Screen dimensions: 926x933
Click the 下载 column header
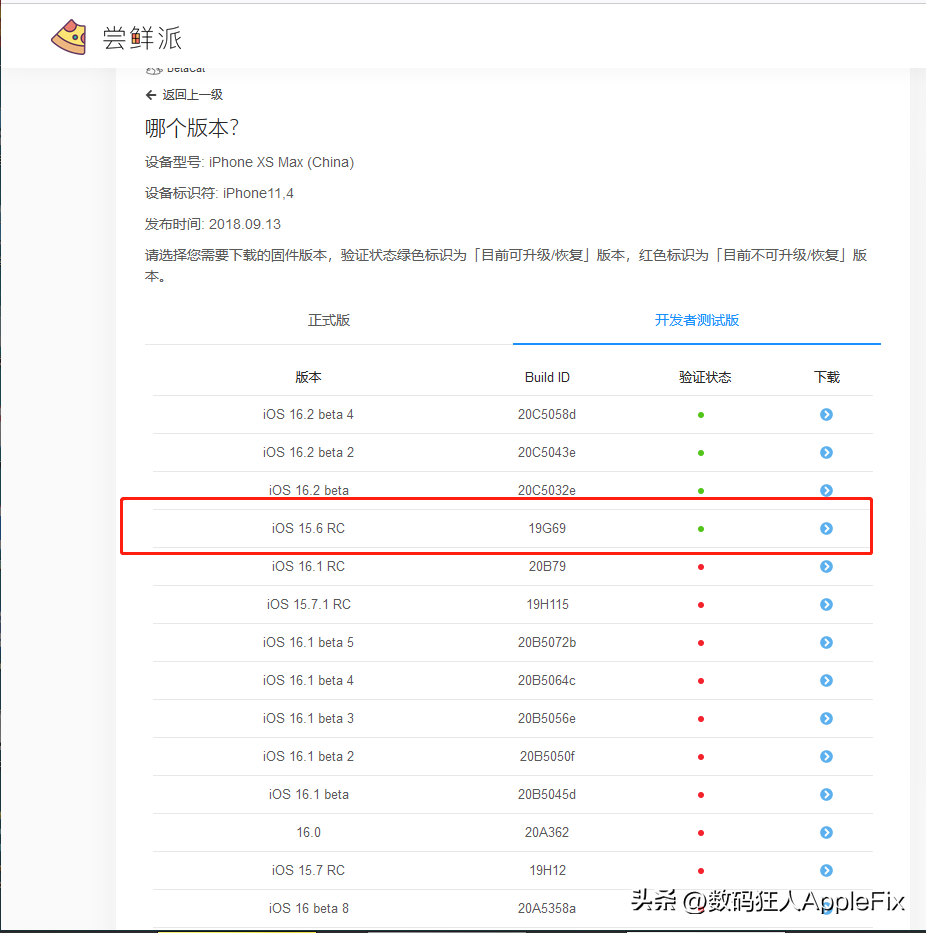[x=826, y=377]
